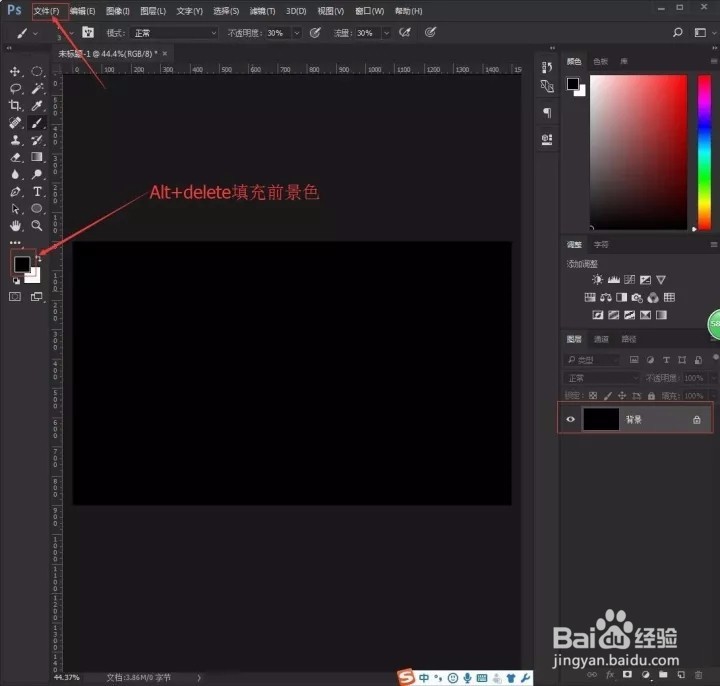Screen dimensions: 720x686
Task: Open the edit toolbar ellipsis menu
Action: 15,242
